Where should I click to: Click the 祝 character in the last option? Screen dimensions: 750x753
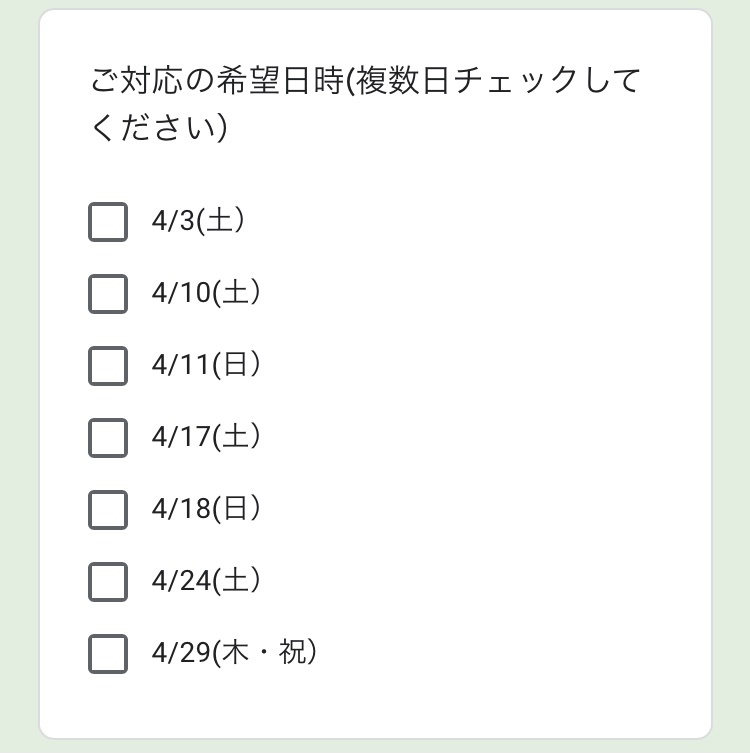292,652
